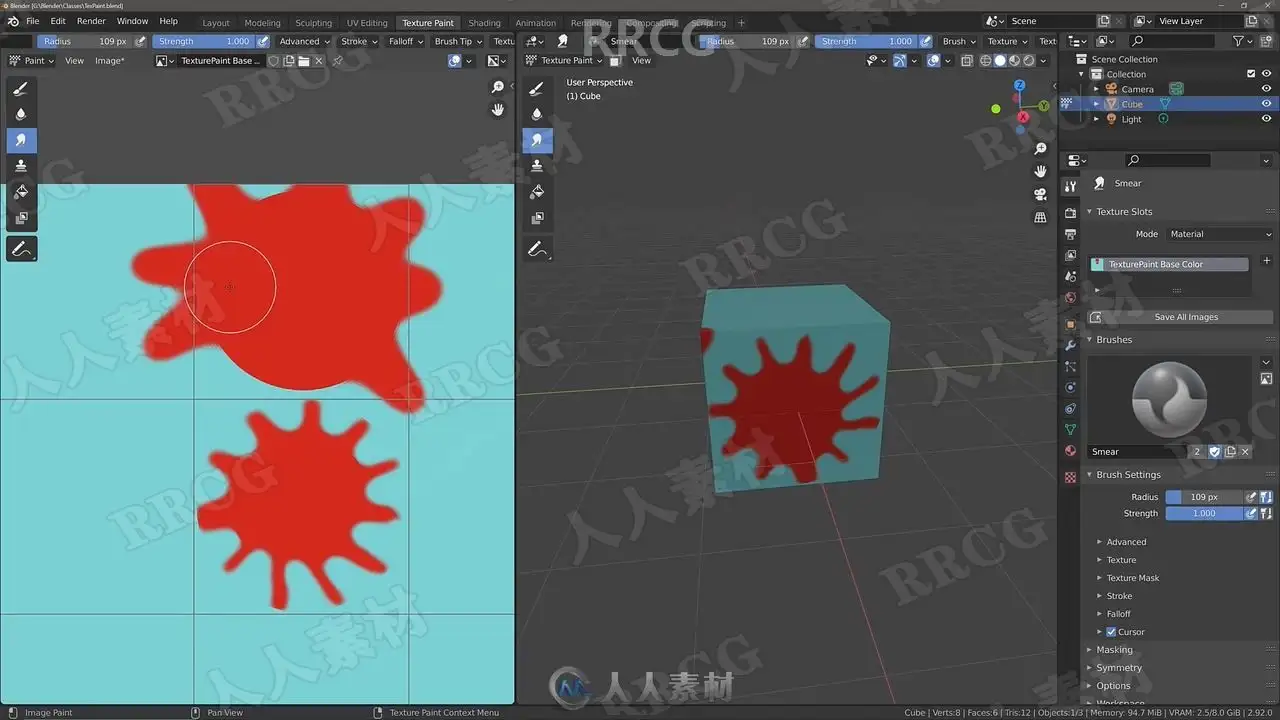Switch to the Sculpting workspace tab

point(313,22)
